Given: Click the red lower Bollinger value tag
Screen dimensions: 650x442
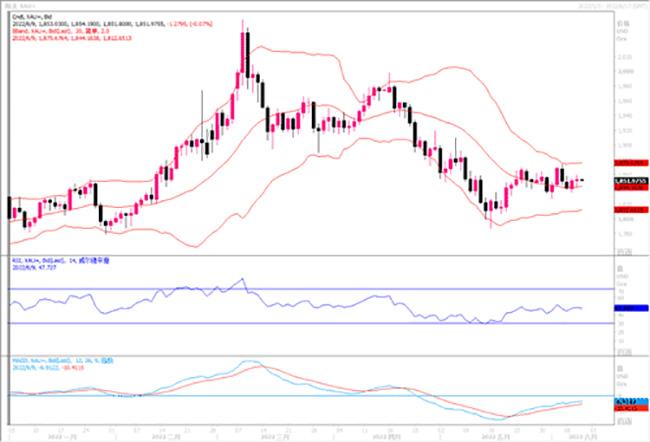Looking at the screenshot, I should (x=630, y=209).
